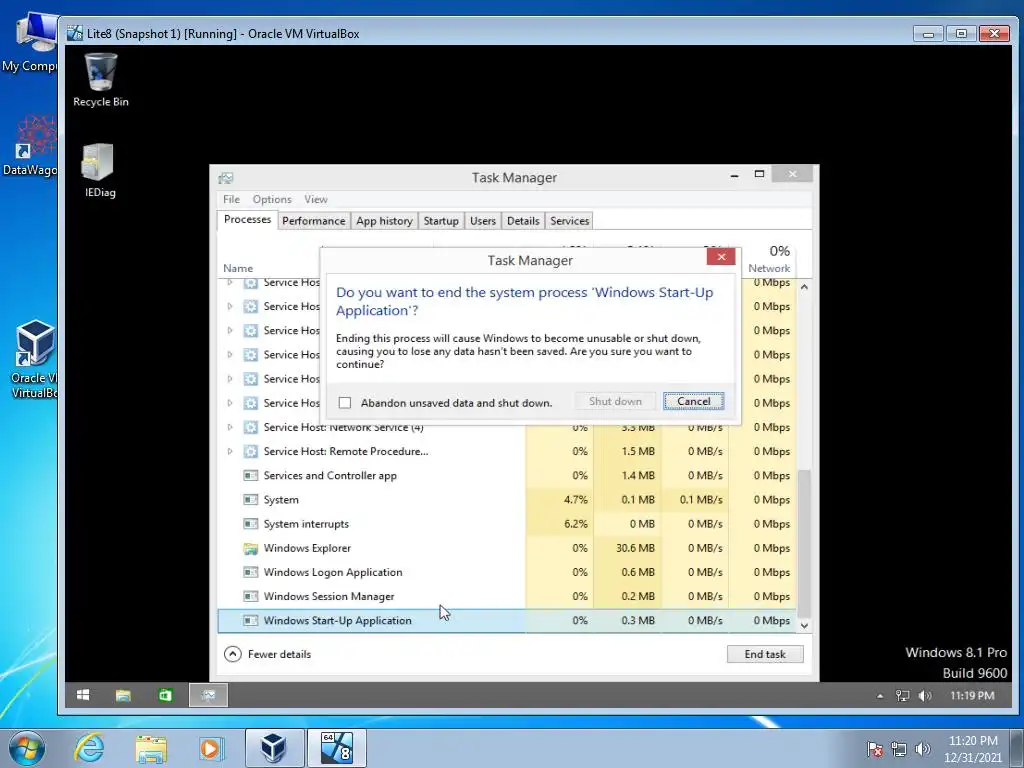
Task: Close the Task Manager confirmation dialog
Action: click(x=721, y=257)
